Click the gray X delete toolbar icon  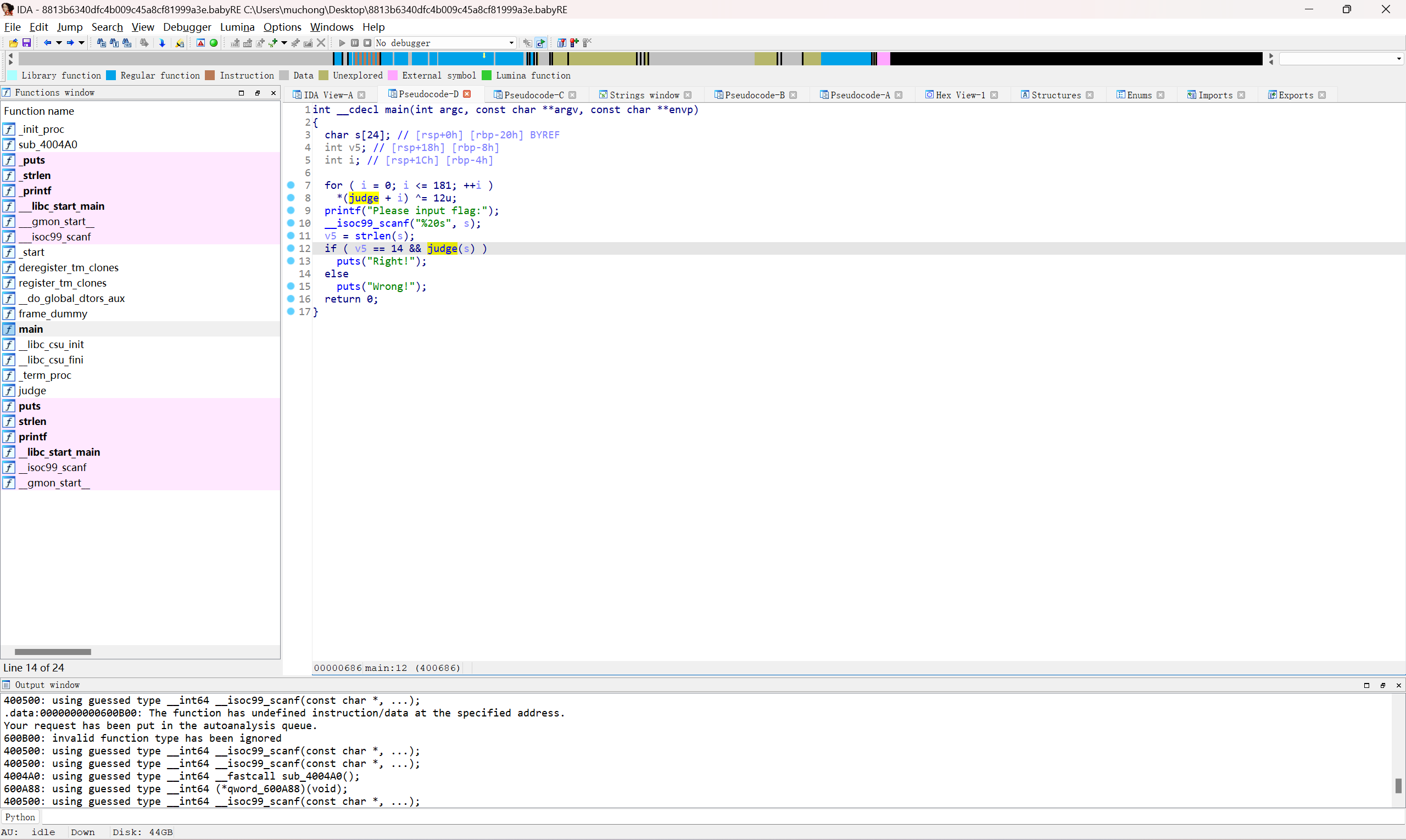[321, 43]
